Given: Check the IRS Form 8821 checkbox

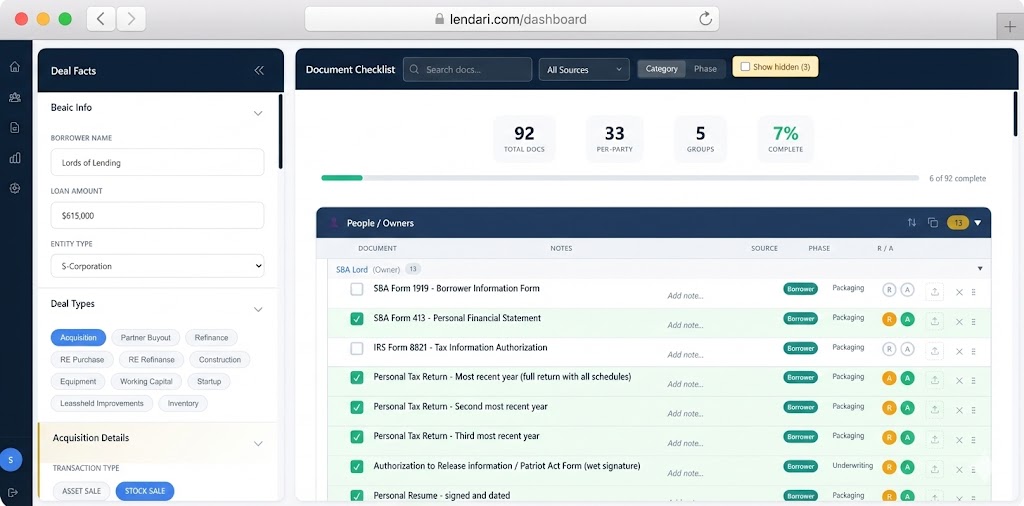Looking at the screenshot, I should pos(357,349).
